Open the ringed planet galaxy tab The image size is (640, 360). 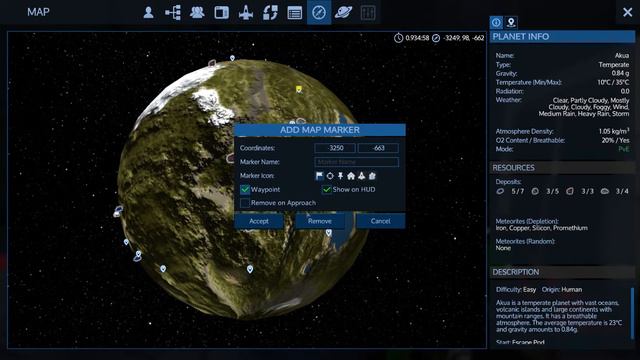343,13
